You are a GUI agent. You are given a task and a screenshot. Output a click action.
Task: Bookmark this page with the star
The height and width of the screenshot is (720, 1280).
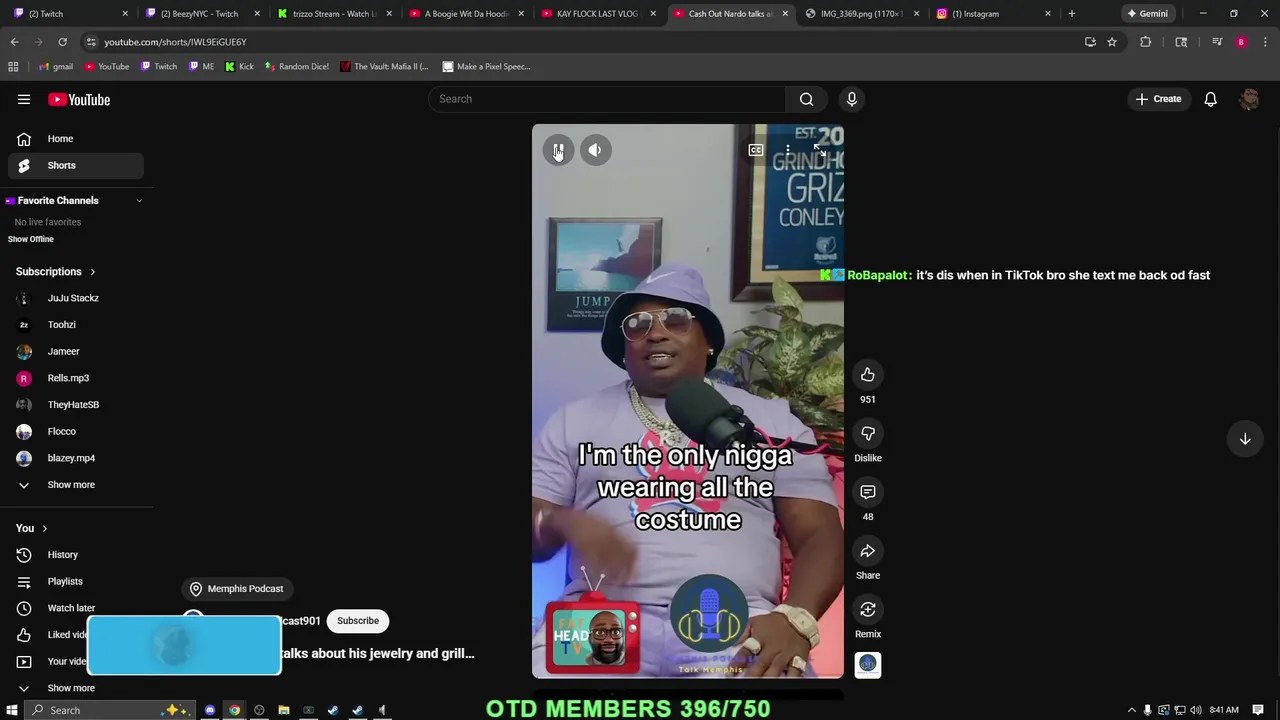pos(1111,42)
